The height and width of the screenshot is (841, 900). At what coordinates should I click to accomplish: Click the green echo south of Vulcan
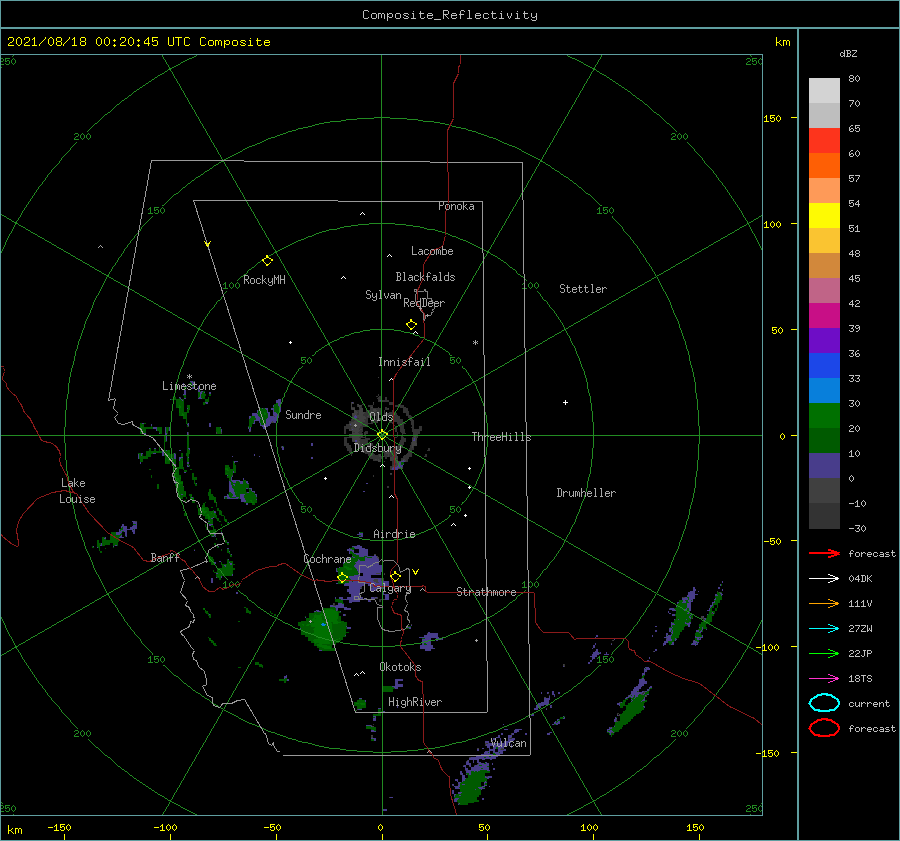(472, 785)
